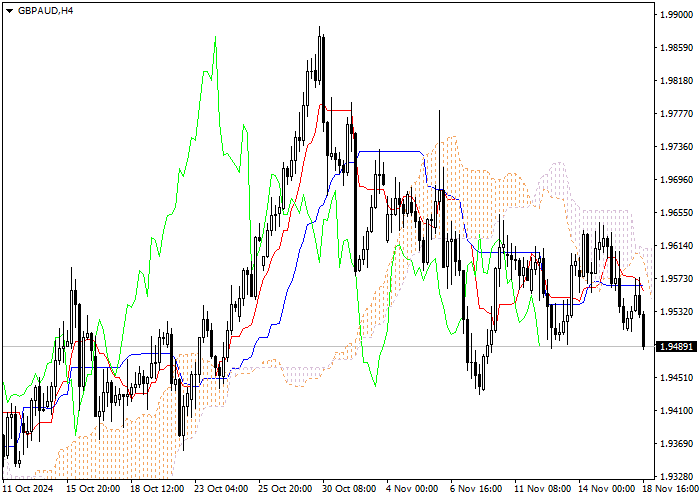Click the 15 Oct 20:00 time label
This screenshot has width=700, height=500.
(93, 489)
